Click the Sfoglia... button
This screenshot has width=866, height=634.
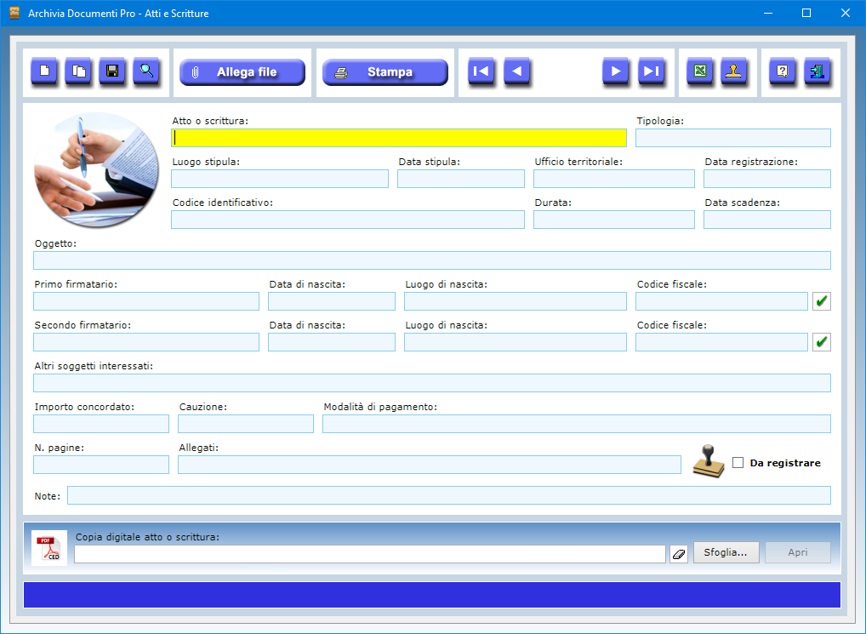pyautogui.click(x=726, y=552)
